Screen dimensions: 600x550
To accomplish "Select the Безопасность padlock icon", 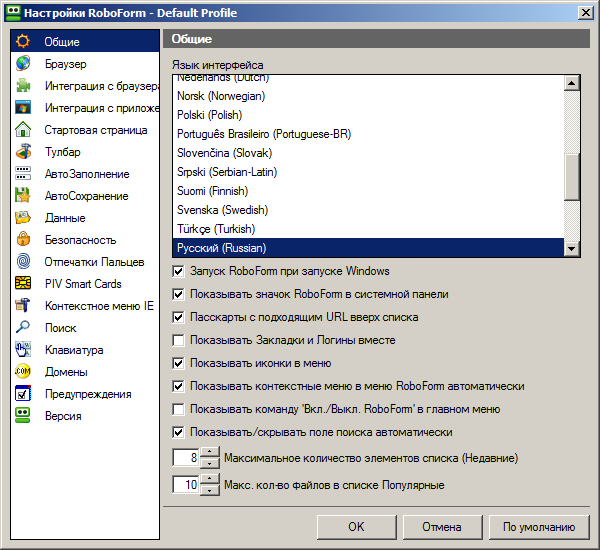I will click(x=23, y=240).
